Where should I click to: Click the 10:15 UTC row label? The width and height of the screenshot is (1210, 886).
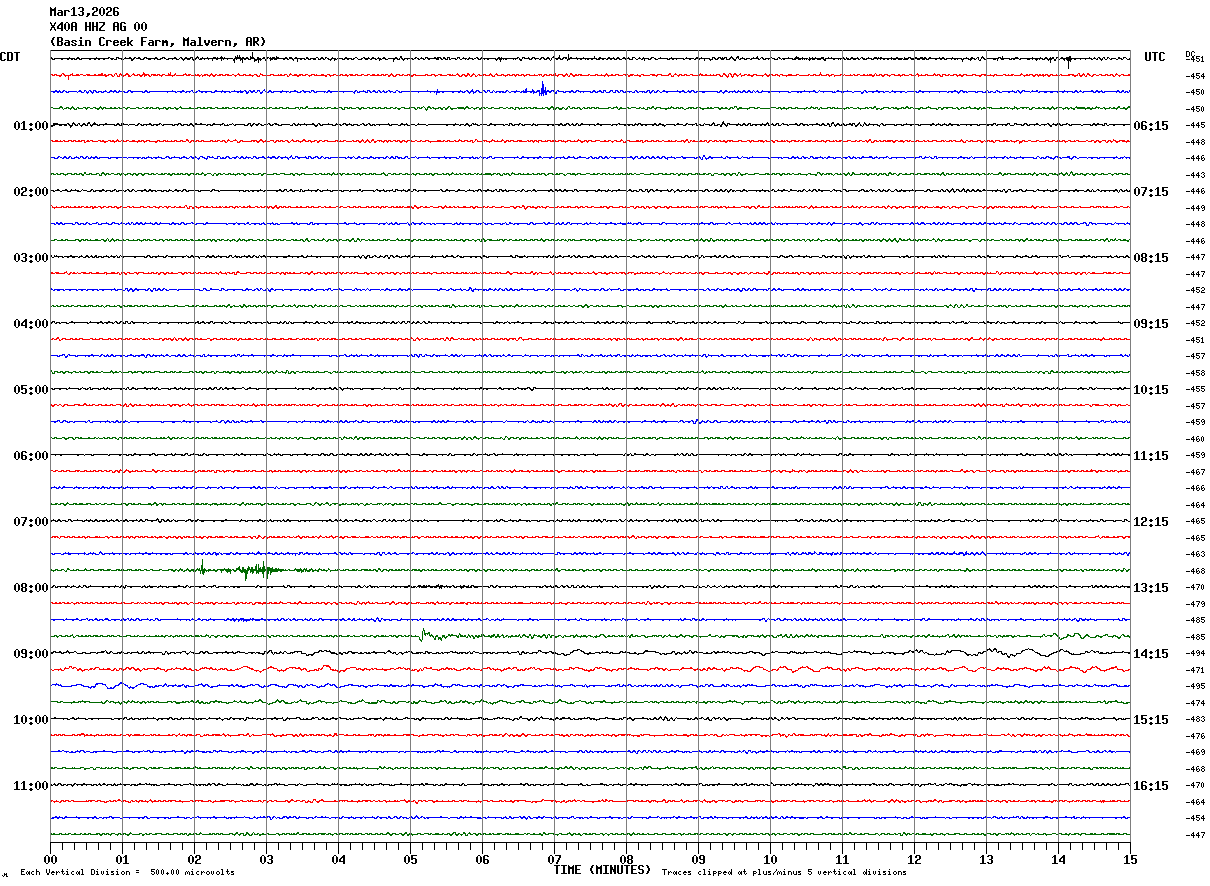tap(1150, 390)
